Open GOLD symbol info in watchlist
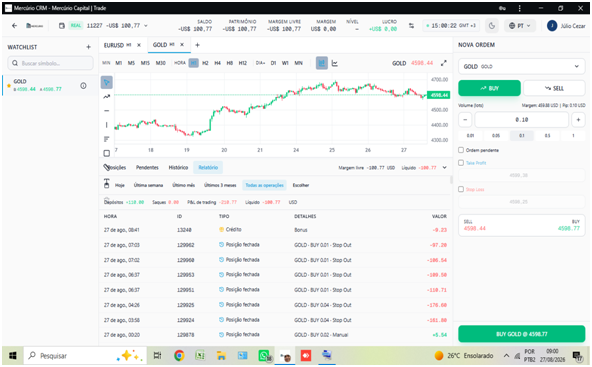Screen dimensions: 592x367 (83, 86)
